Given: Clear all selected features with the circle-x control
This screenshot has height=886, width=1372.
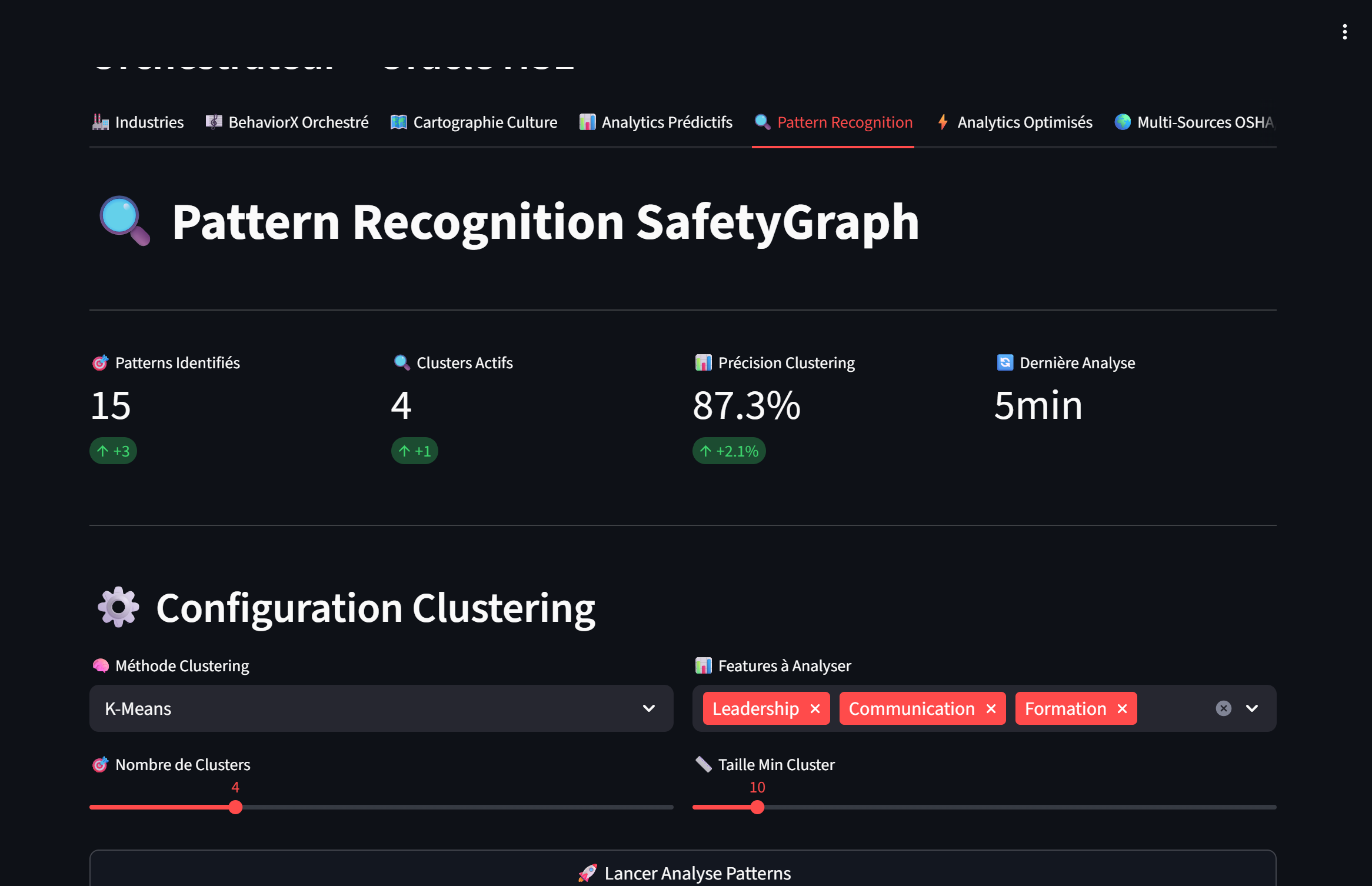Looking at the screenshot, I should point(1223,708).
